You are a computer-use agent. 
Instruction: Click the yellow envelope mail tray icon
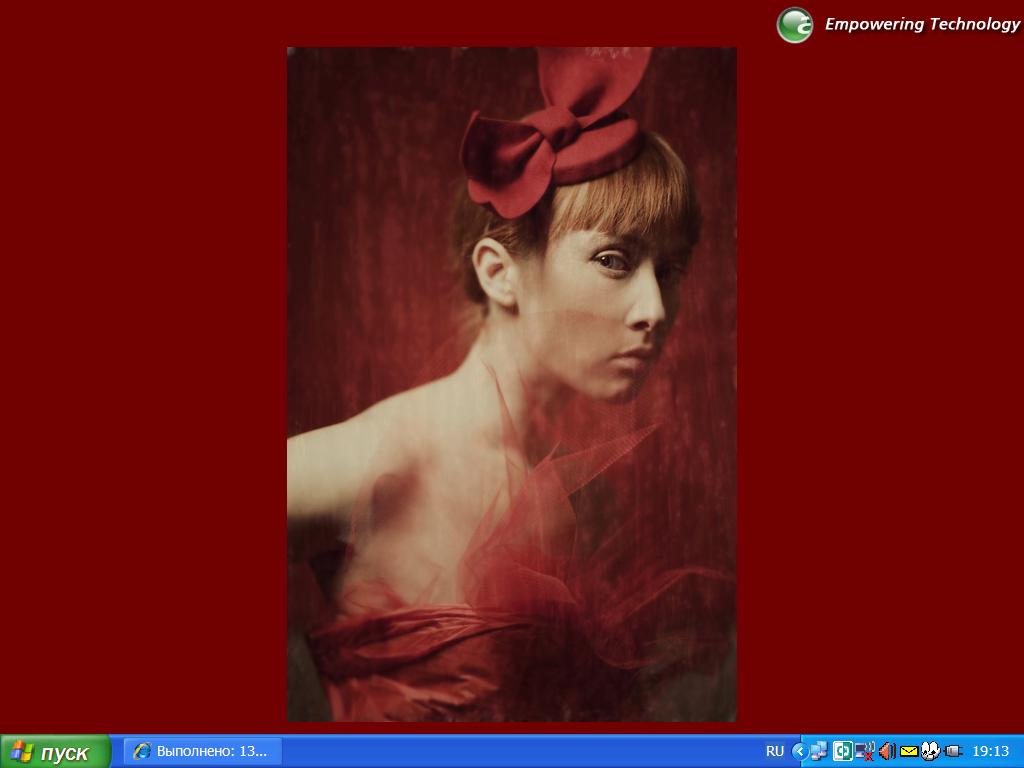[909, 751]
